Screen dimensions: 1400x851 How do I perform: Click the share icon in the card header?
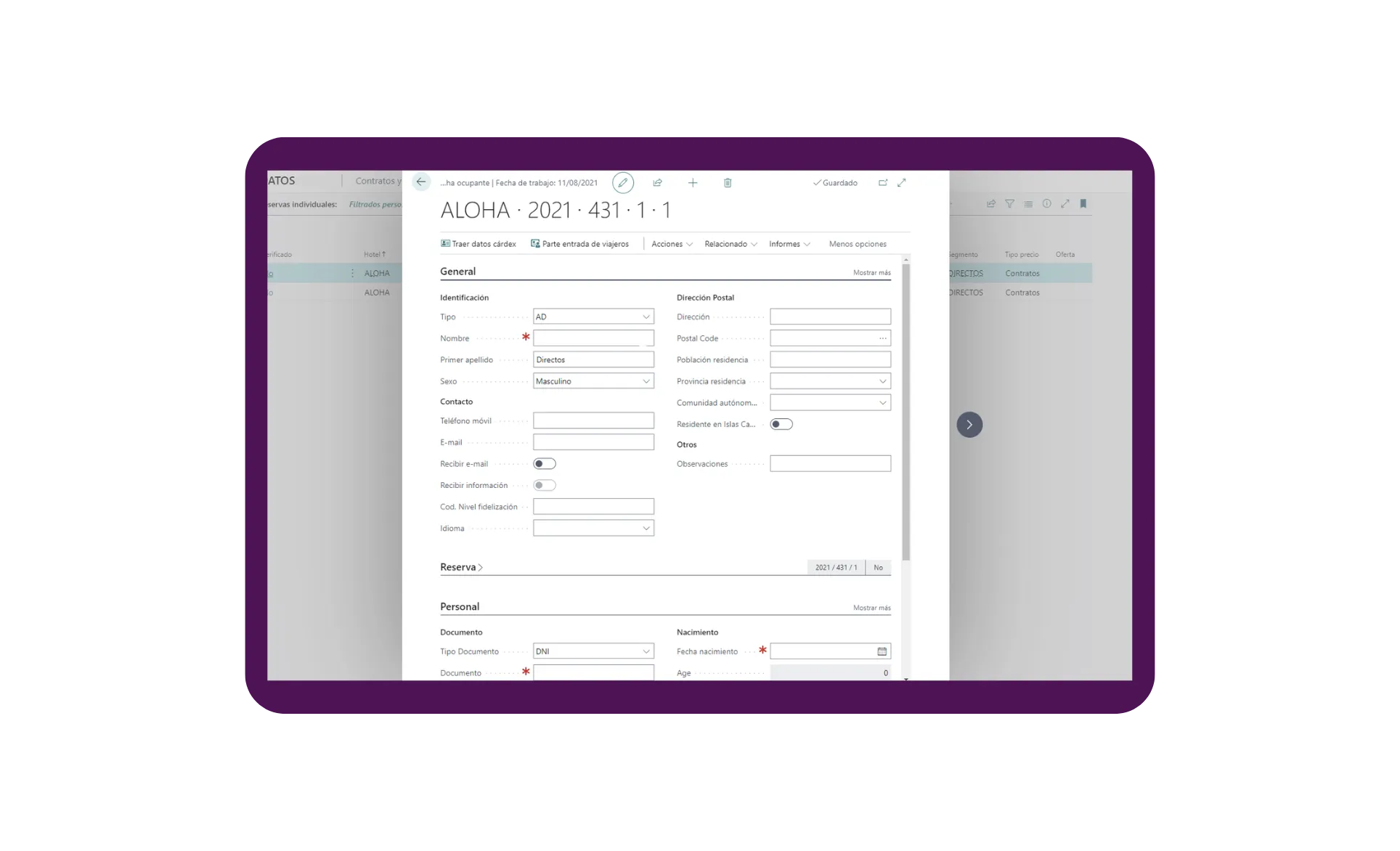pos(657,183)
